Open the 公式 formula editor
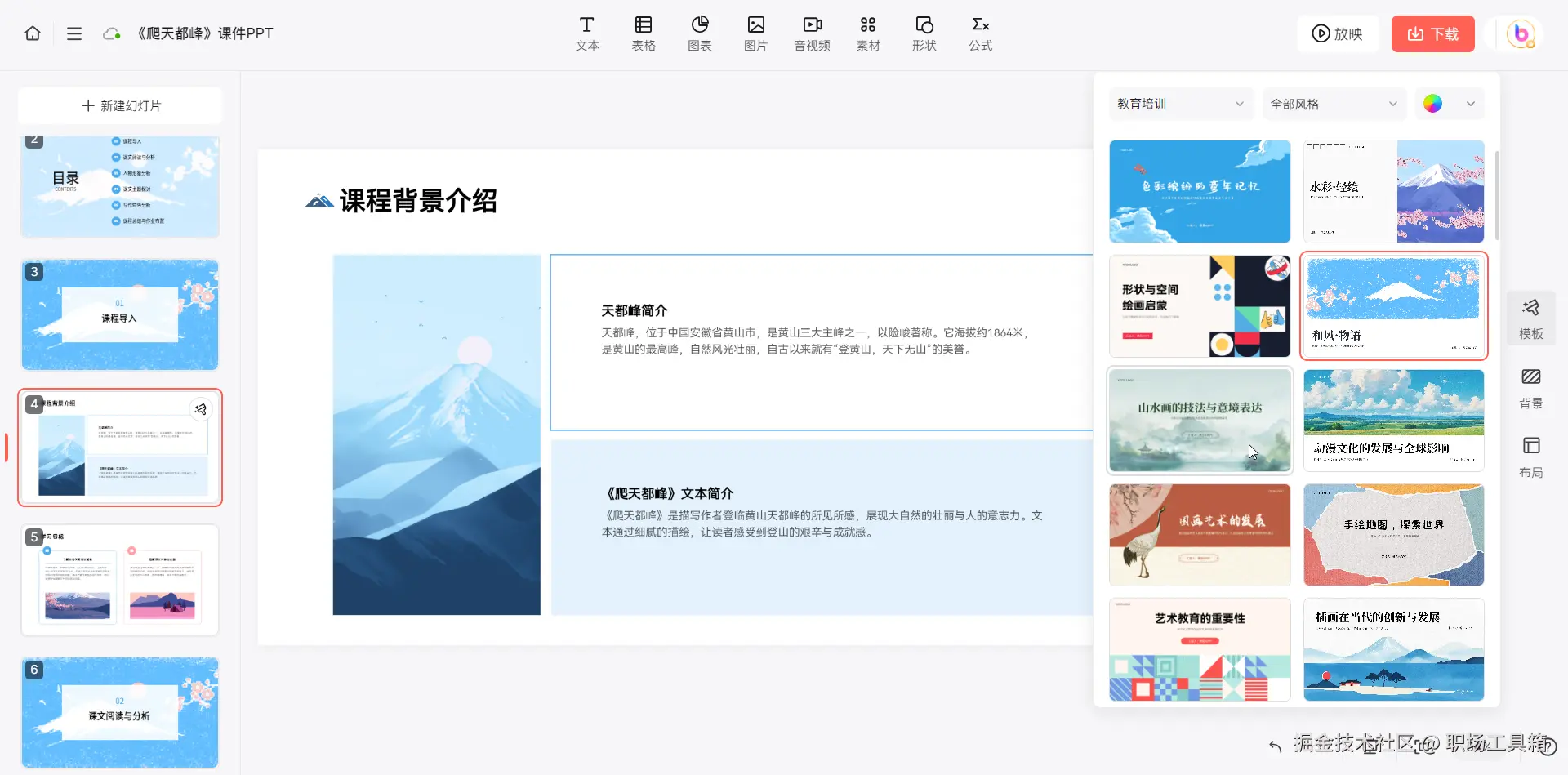The width and height of the screenshot is (1568, 775). (980, 33)
